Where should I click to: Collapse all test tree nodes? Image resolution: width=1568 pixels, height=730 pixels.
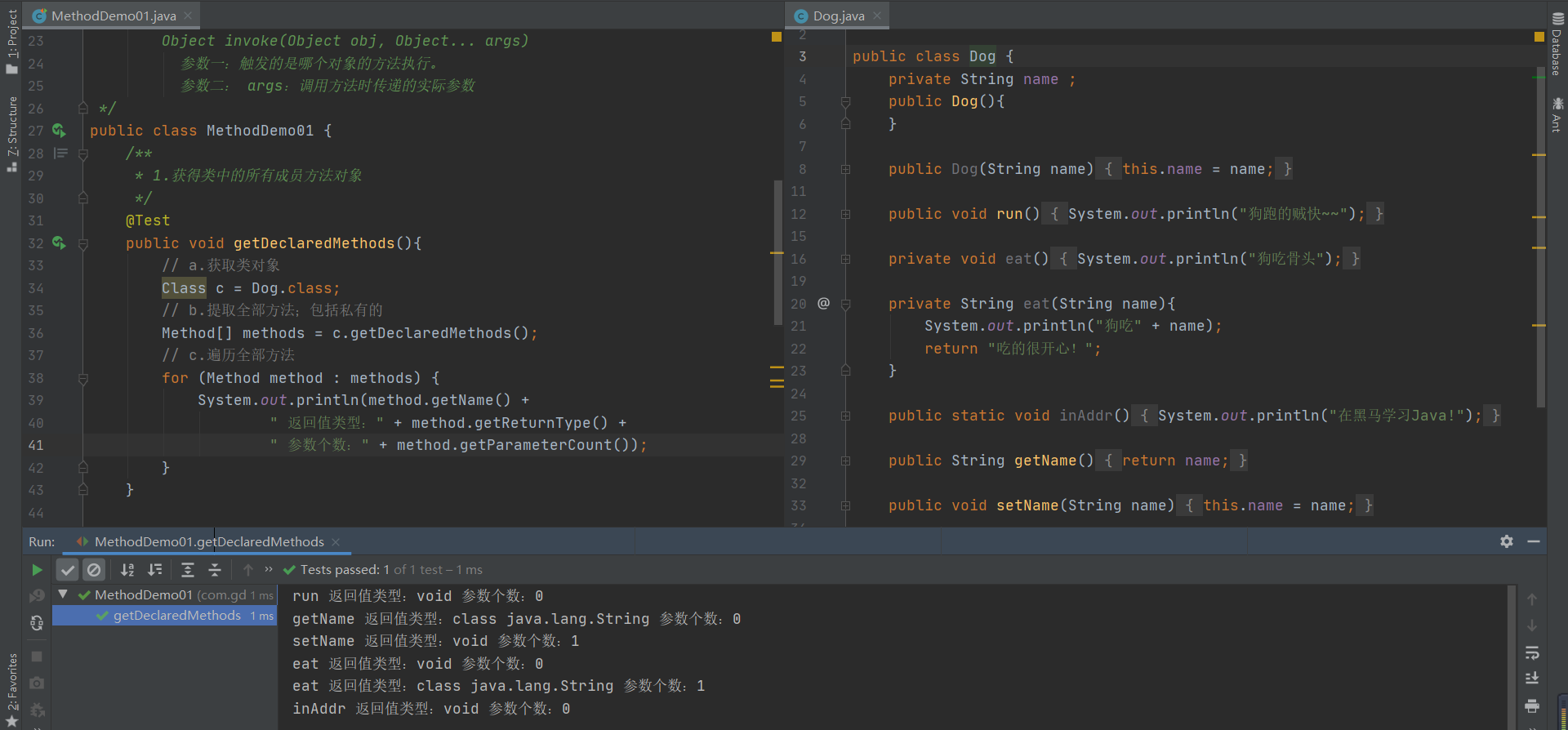coord(215,570)
